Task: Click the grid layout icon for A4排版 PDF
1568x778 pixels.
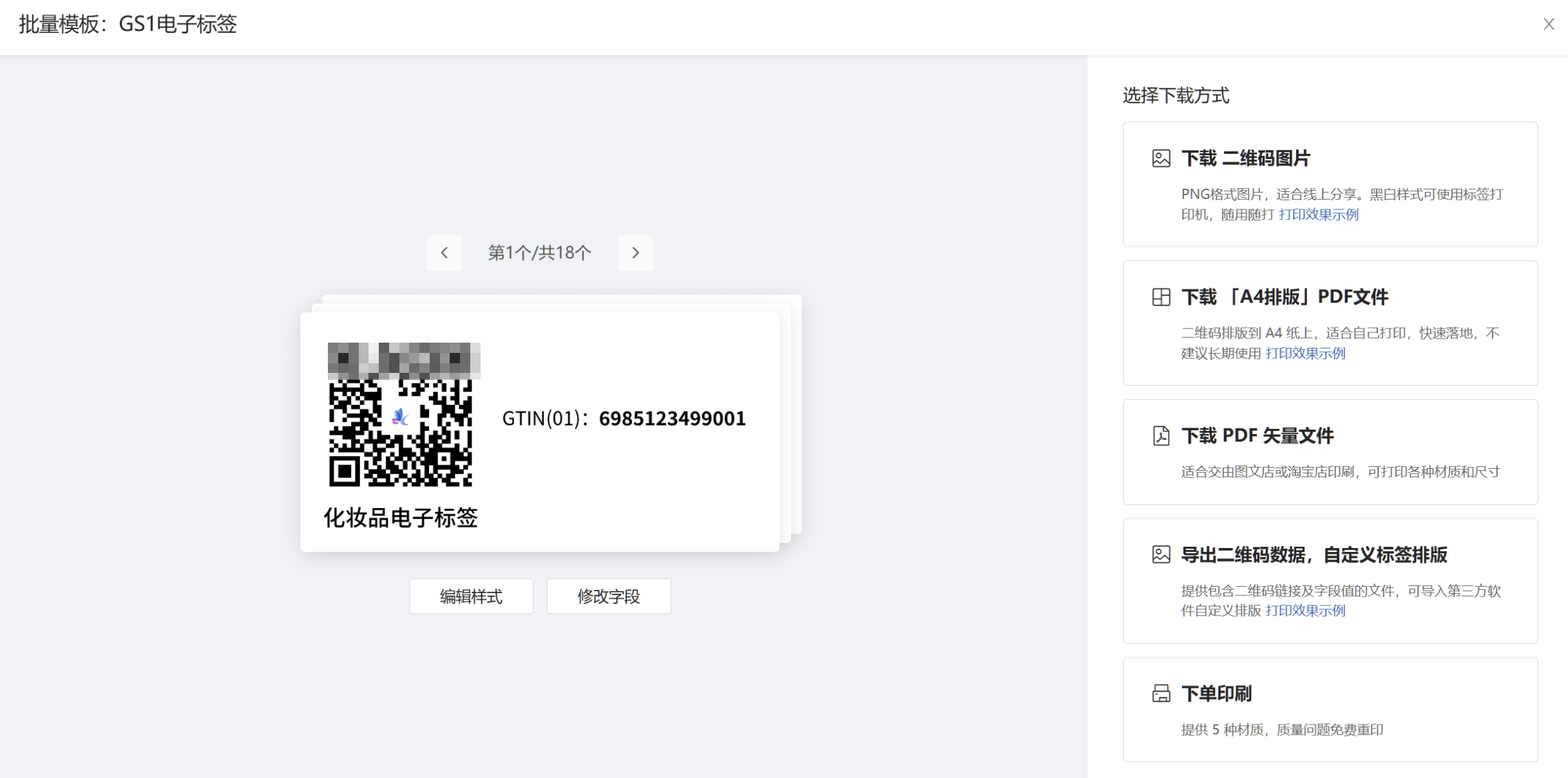Action: (x=1161, y=297)
